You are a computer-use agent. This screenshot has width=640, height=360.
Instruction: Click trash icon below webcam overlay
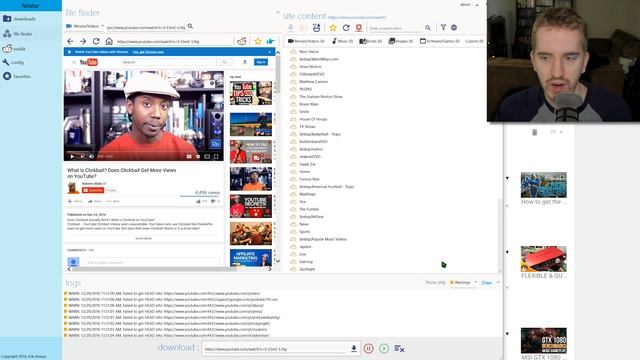coord(535,132)
